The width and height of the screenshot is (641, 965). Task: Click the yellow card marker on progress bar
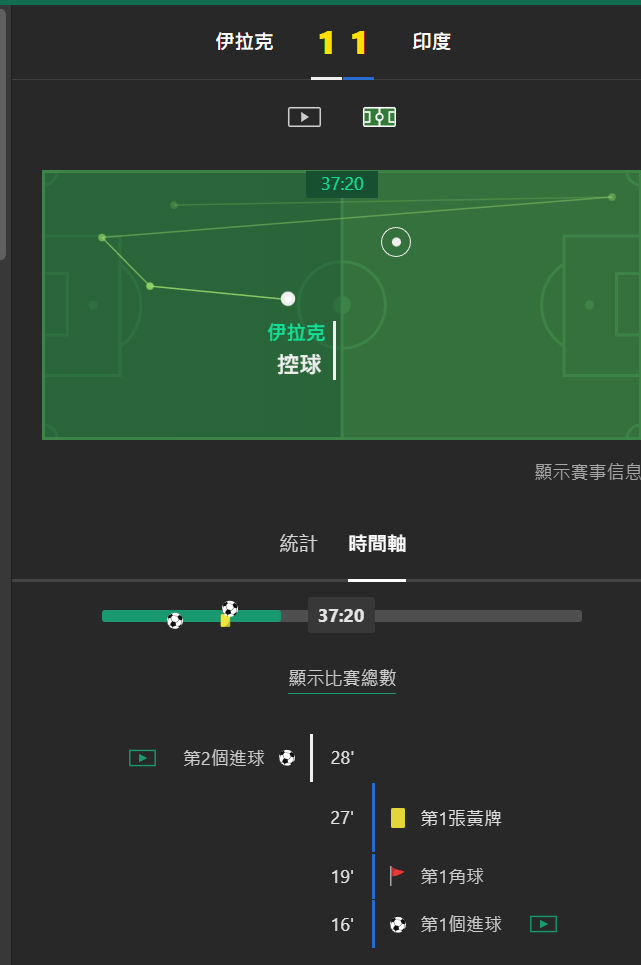225,620
